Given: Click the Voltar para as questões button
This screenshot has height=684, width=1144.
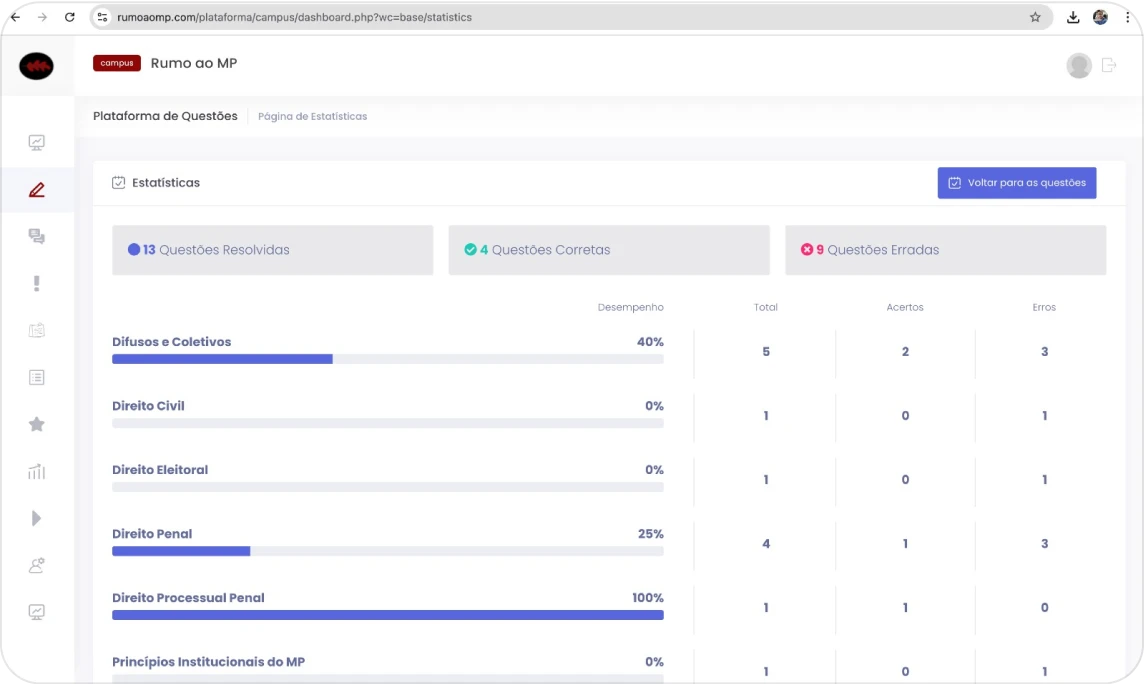Looking at the screenshot, I should [1016, 183].
